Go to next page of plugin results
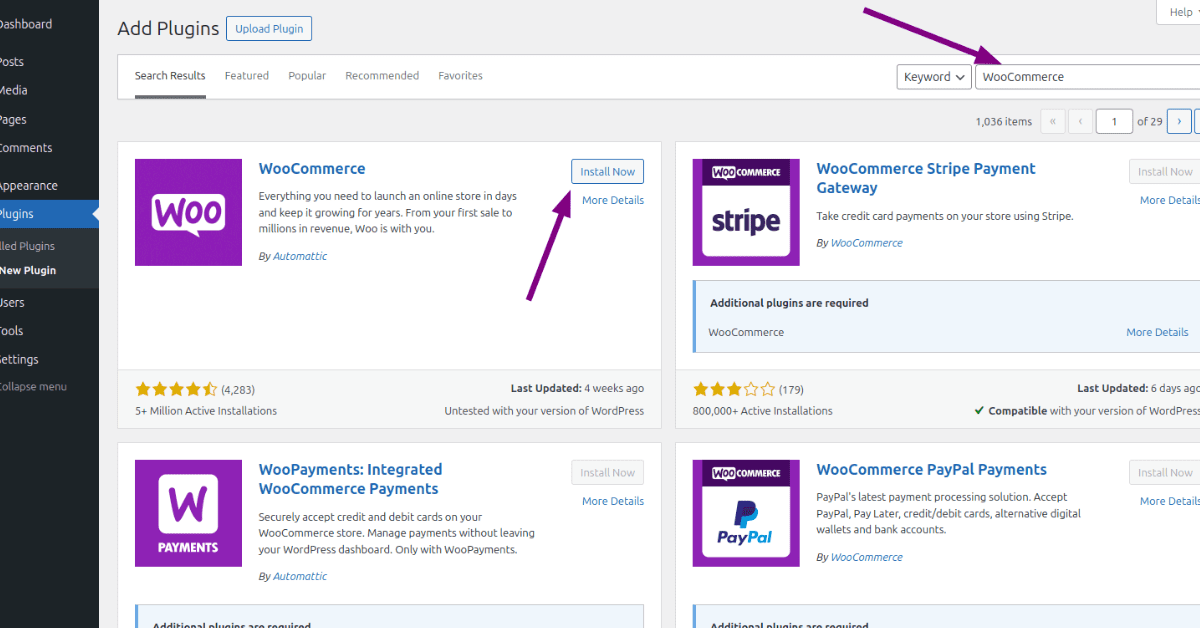1200x628 pixels. (x=1179, y=122)
